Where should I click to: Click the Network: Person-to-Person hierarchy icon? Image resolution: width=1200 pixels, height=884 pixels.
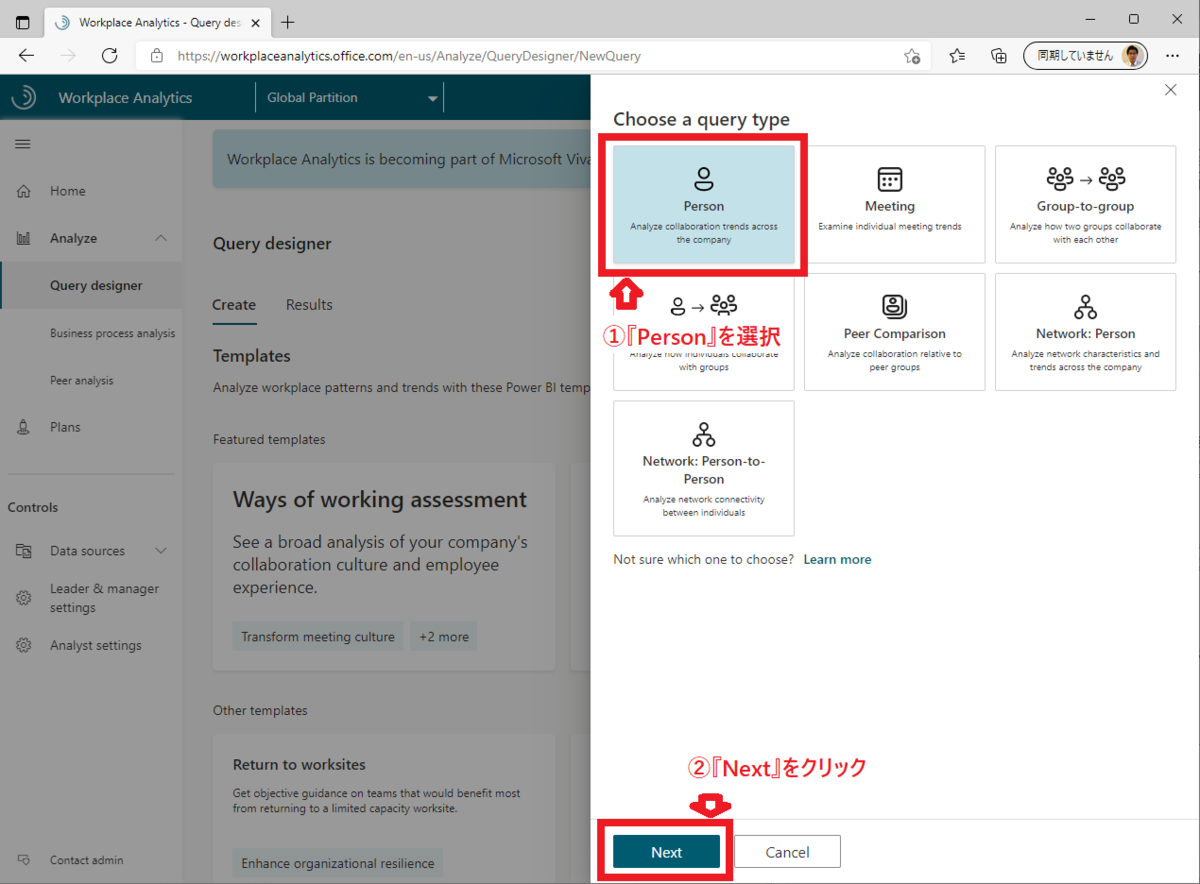[704, 434]
